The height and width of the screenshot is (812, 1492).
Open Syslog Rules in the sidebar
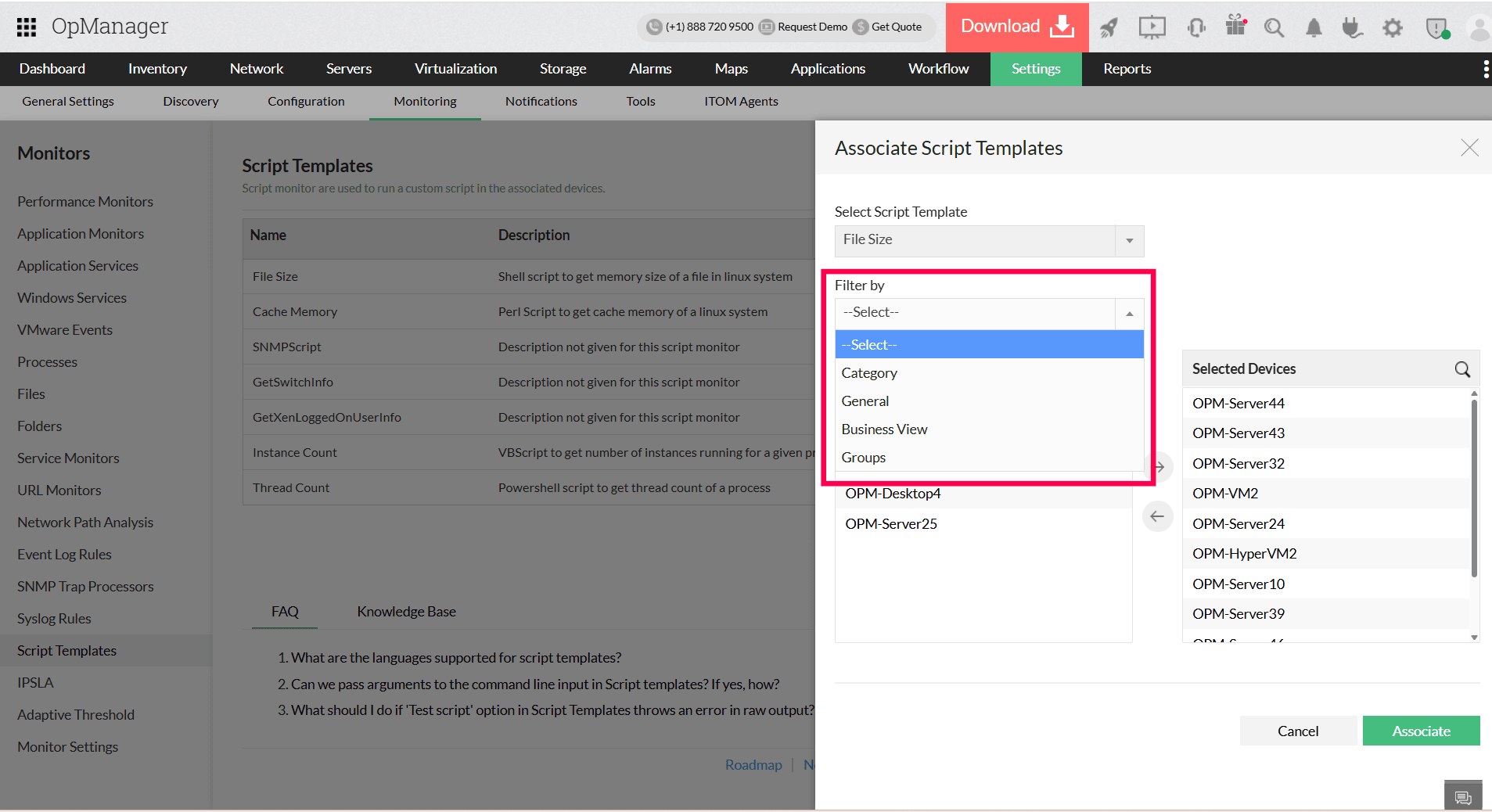54,619
